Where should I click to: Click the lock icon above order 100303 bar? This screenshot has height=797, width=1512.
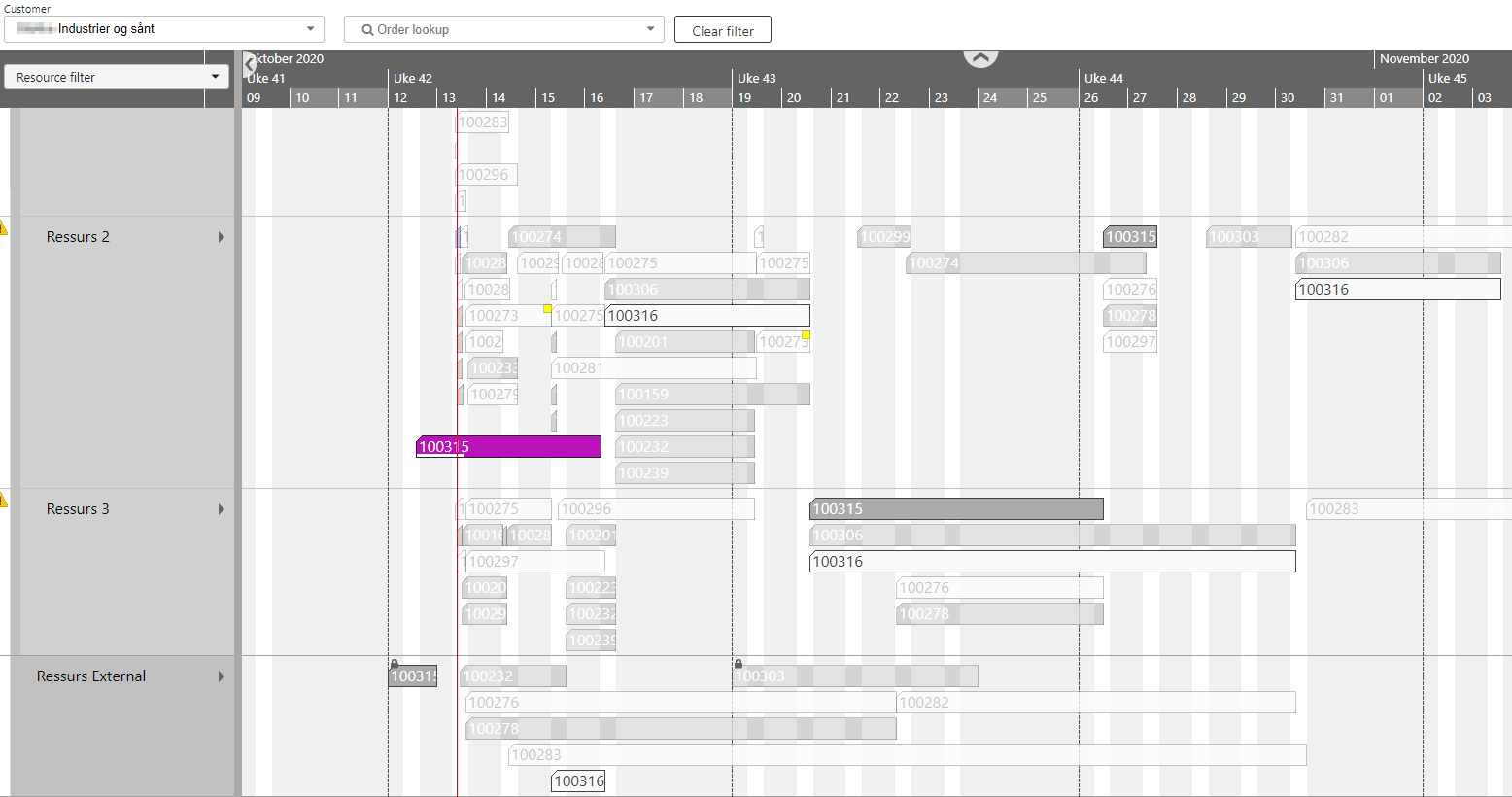pos(738,664)
